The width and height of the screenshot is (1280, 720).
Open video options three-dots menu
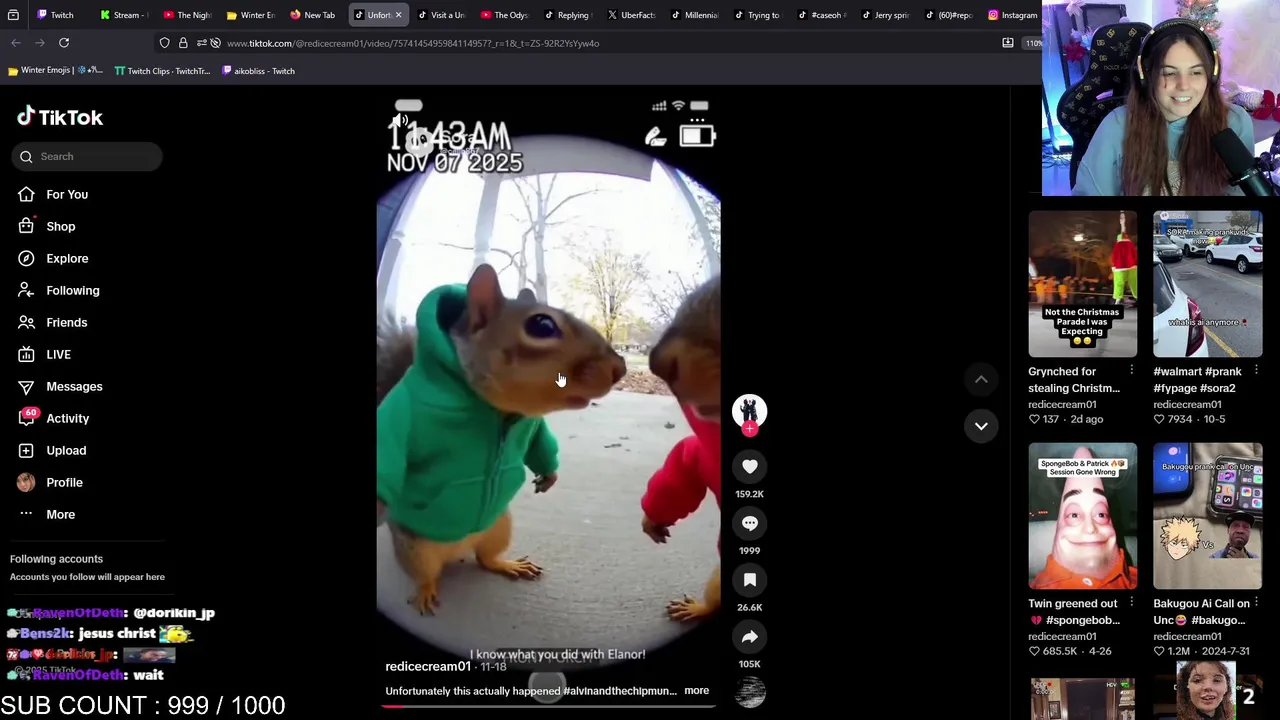[x=697, y=121]
